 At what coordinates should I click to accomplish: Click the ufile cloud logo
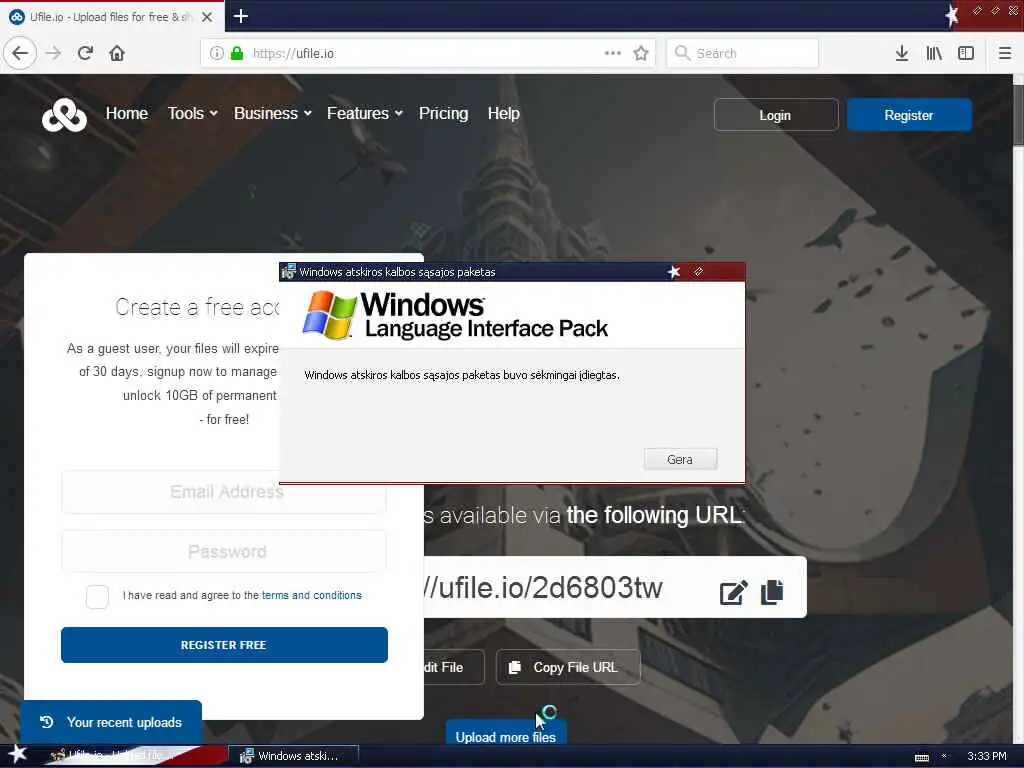click(64, 115)
